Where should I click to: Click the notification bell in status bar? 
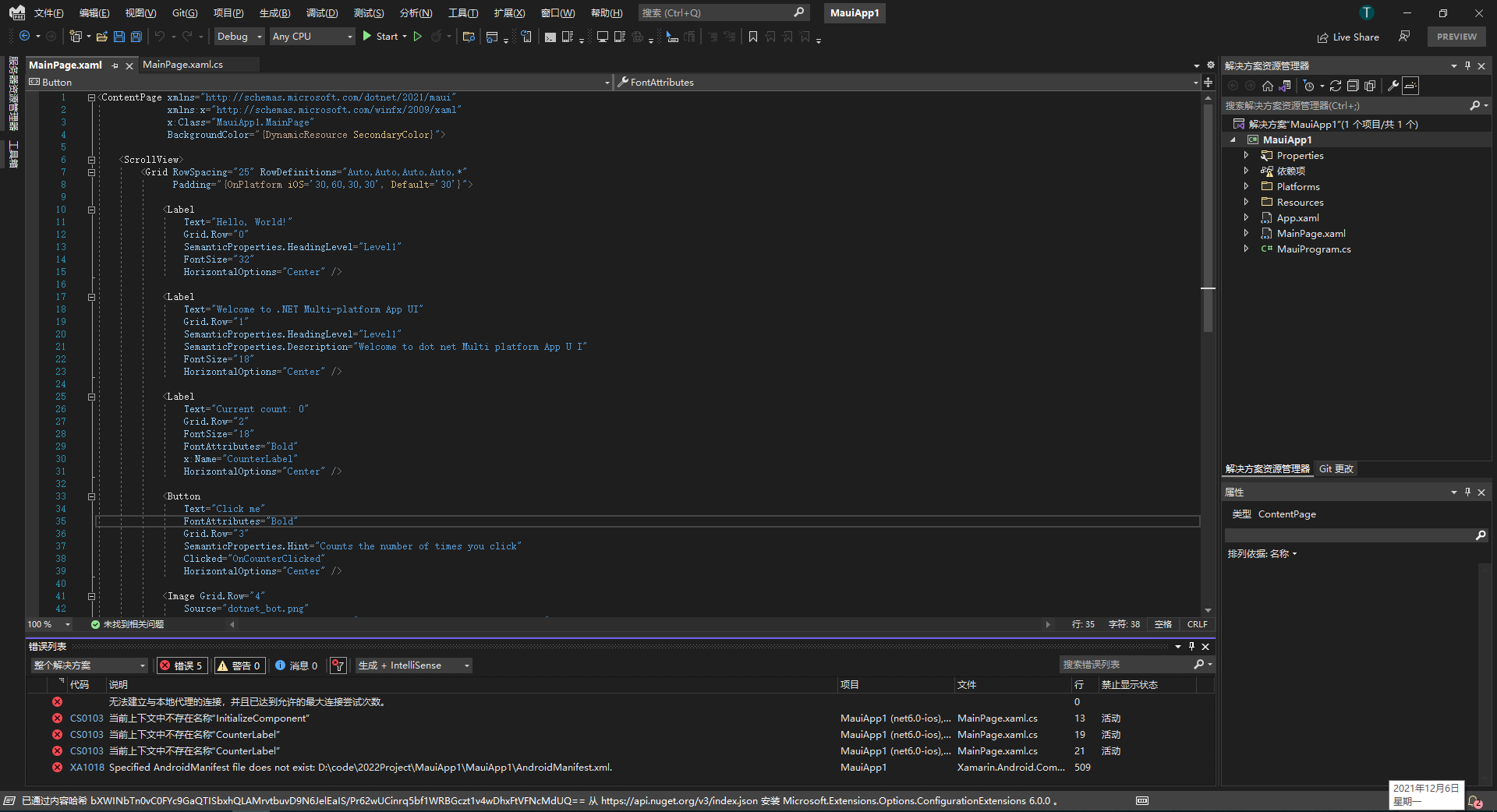point(1475,801)
